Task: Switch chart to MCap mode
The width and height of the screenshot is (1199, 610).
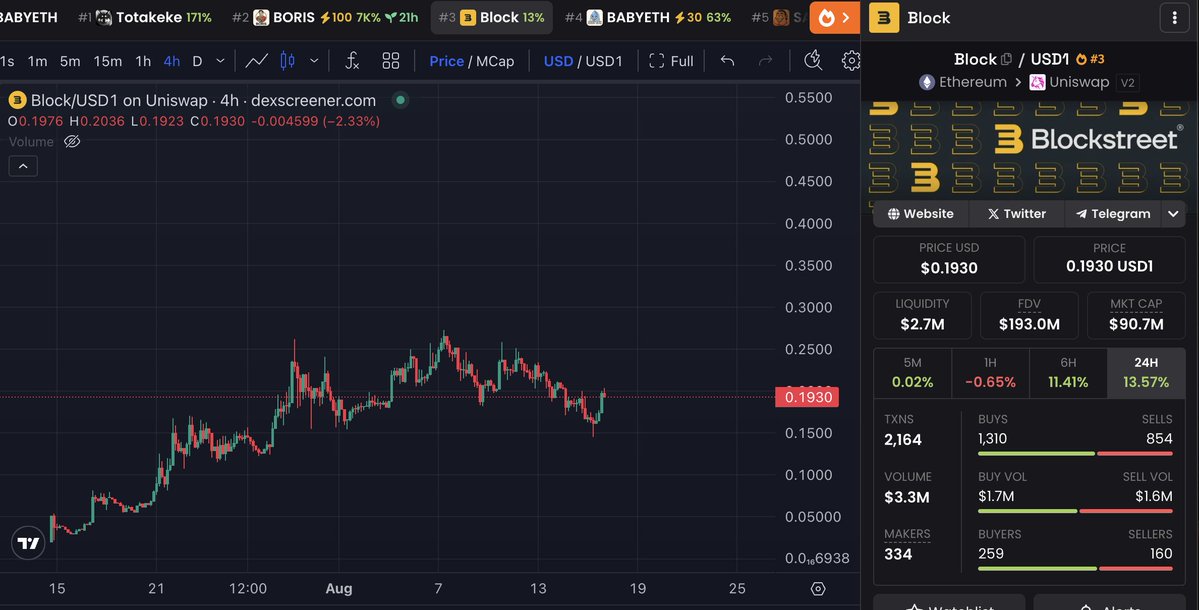Action: coord(496,61)
